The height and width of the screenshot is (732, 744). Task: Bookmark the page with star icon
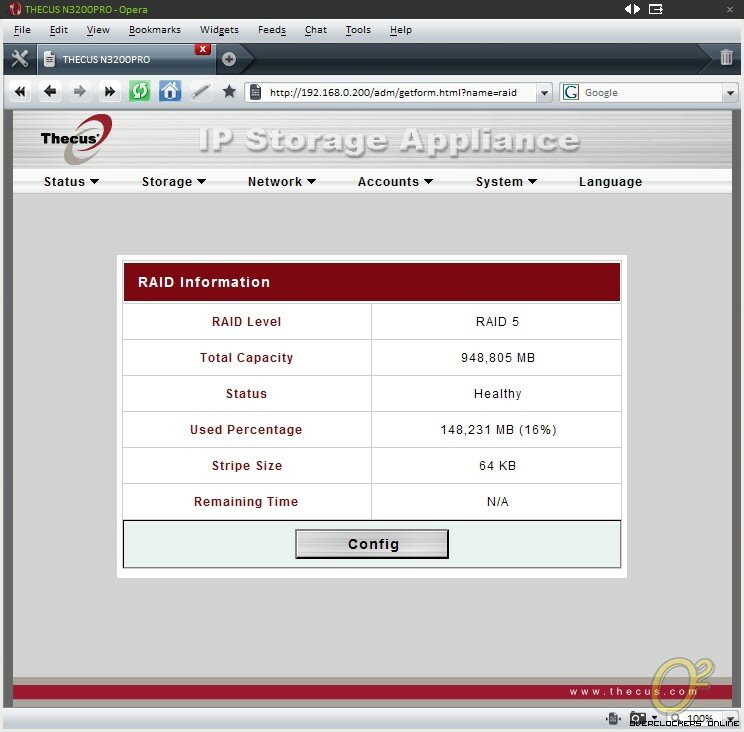pos(229,91)
